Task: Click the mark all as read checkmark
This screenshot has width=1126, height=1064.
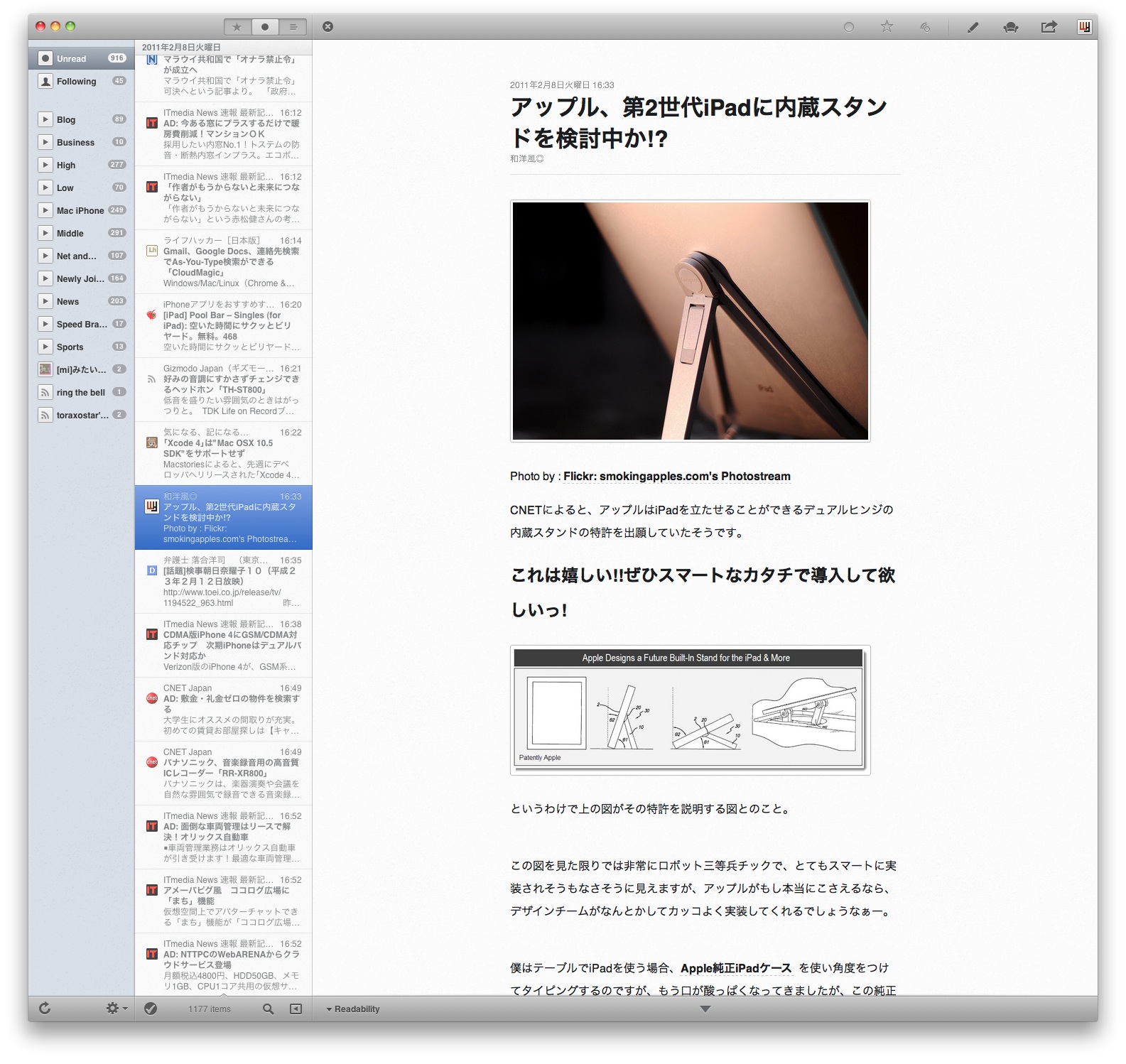Action: point(151,1009)
